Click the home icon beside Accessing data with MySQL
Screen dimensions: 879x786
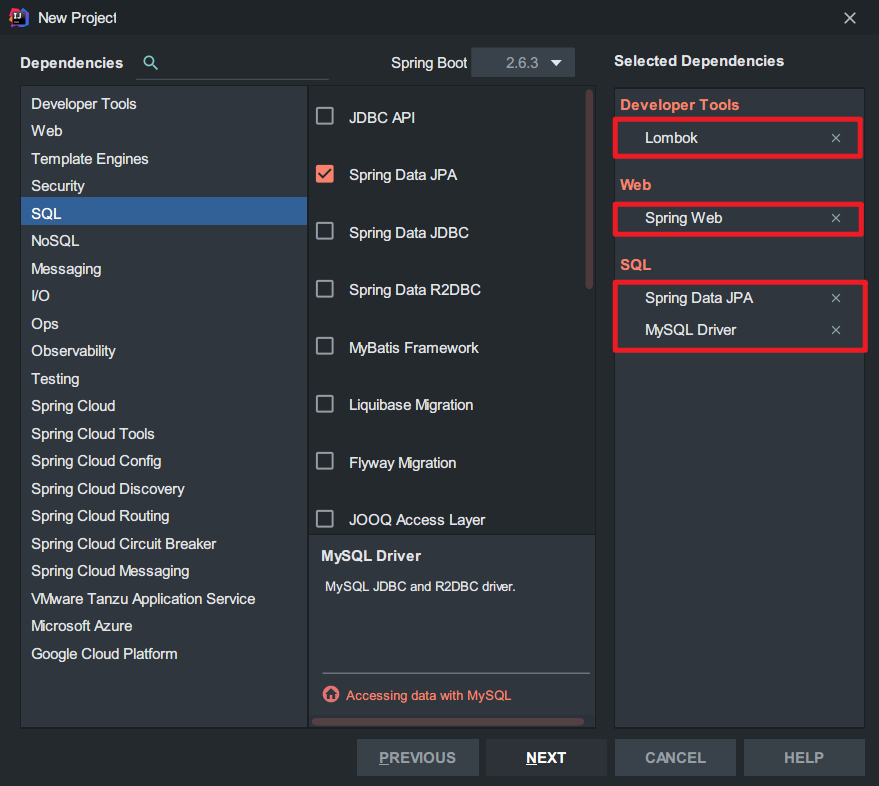pos(331,694)
